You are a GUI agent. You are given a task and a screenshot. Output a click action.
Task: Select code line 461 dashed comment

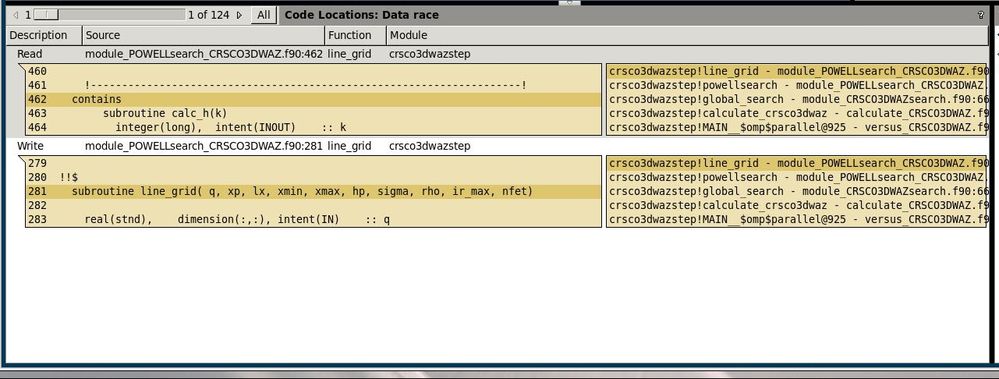pos(313,85)
